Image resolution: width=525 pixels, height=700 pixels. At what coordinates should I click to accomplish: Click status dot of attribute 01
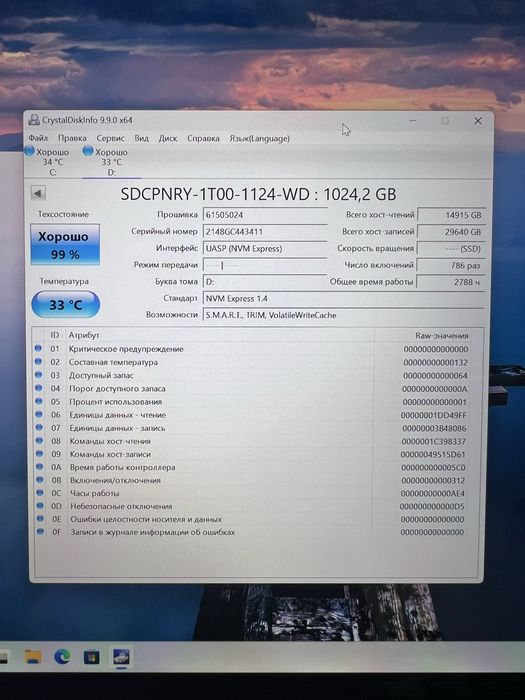point(38,348)
